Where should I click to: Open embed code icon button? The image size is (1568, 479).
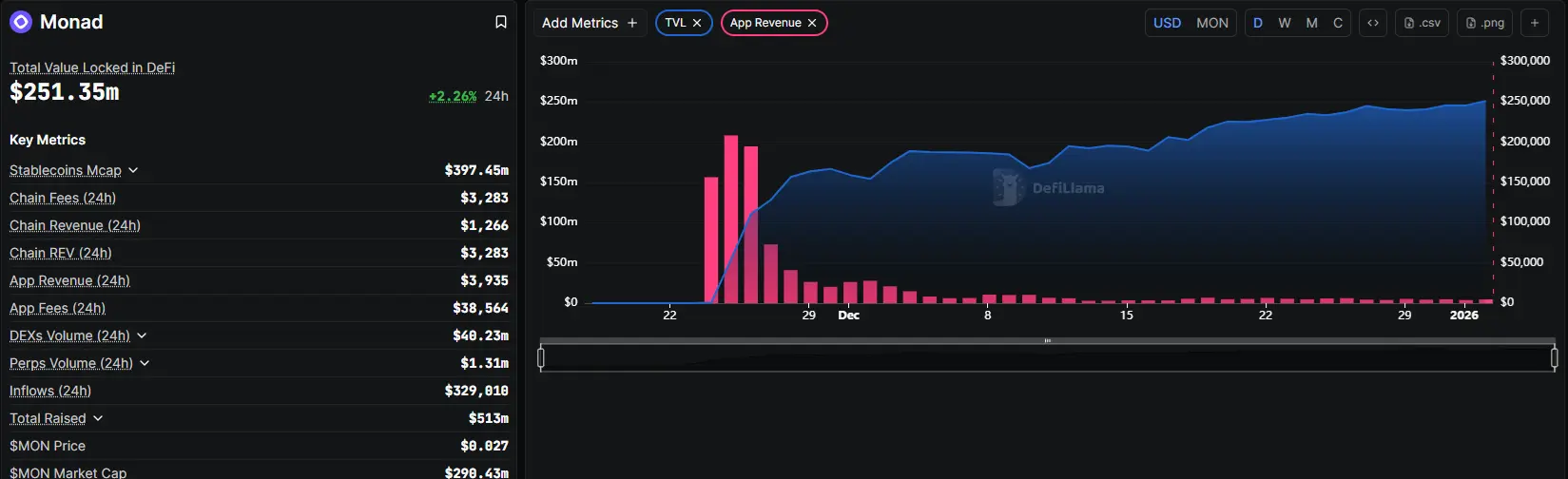click(x=1373, y=23)
